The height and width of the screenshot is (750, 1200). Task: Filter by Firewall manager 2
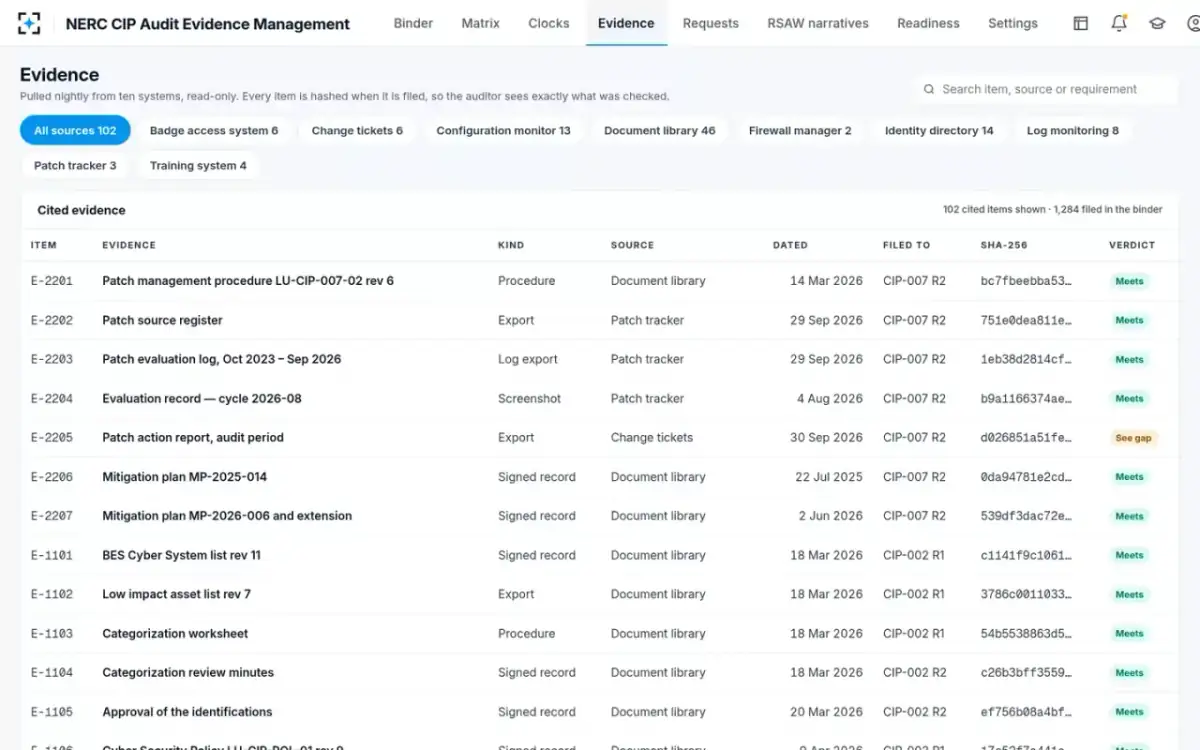tap(800, 130)
